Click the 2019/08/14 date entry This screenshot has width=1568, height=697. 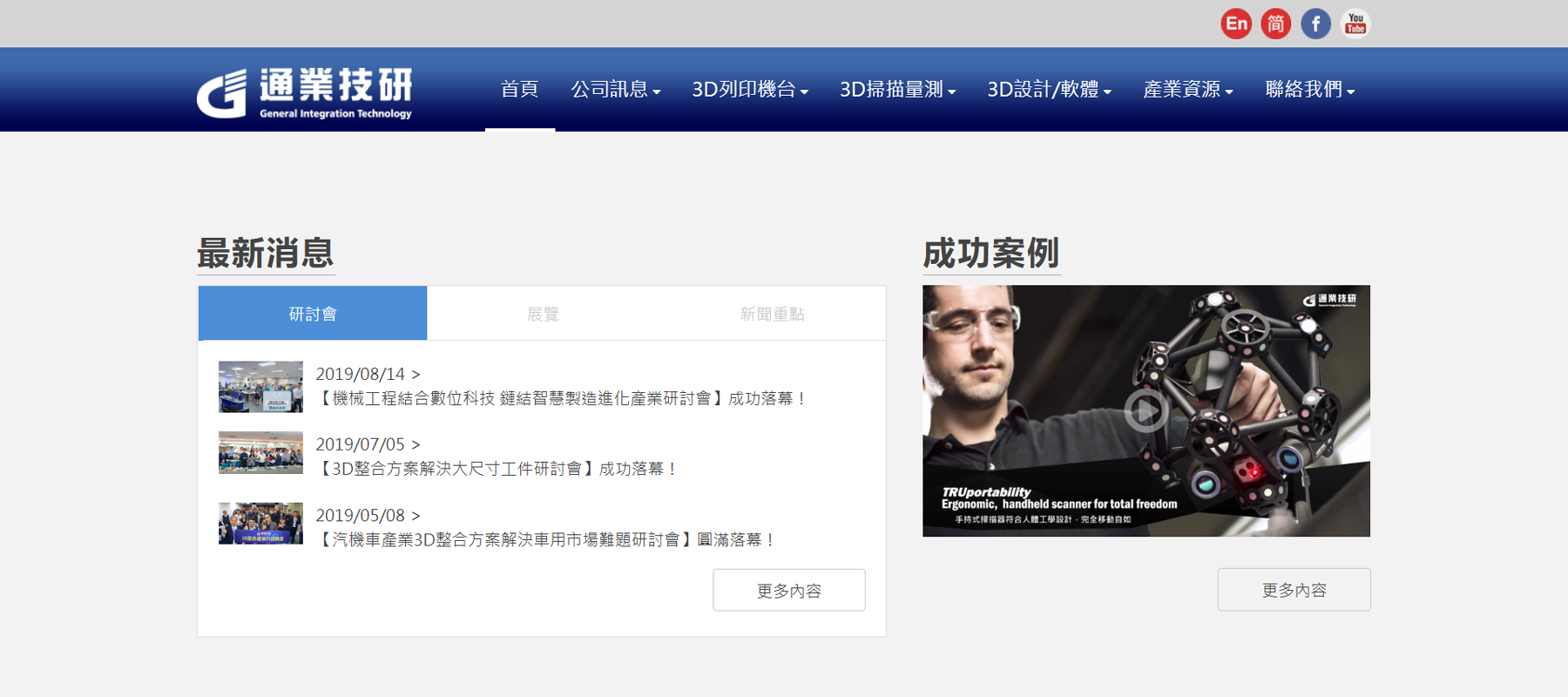(368, 374)
